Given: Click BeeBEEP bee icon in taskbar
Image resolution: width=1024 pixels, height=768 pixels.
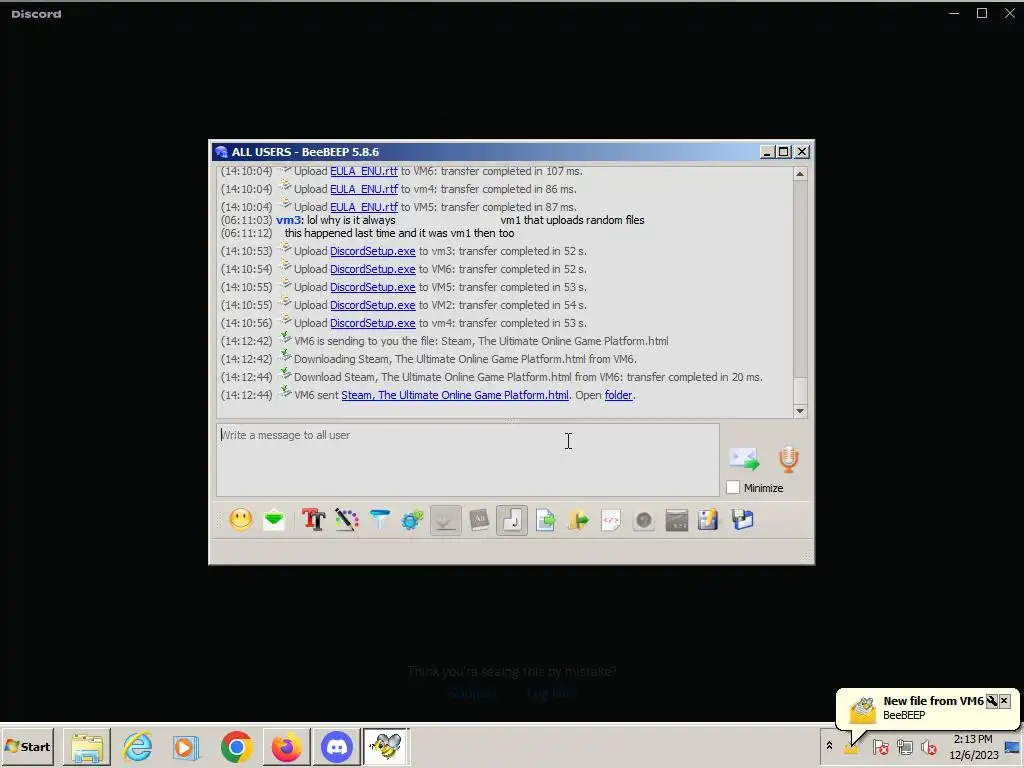Looking at the screenshot, I should click(386, 746).
